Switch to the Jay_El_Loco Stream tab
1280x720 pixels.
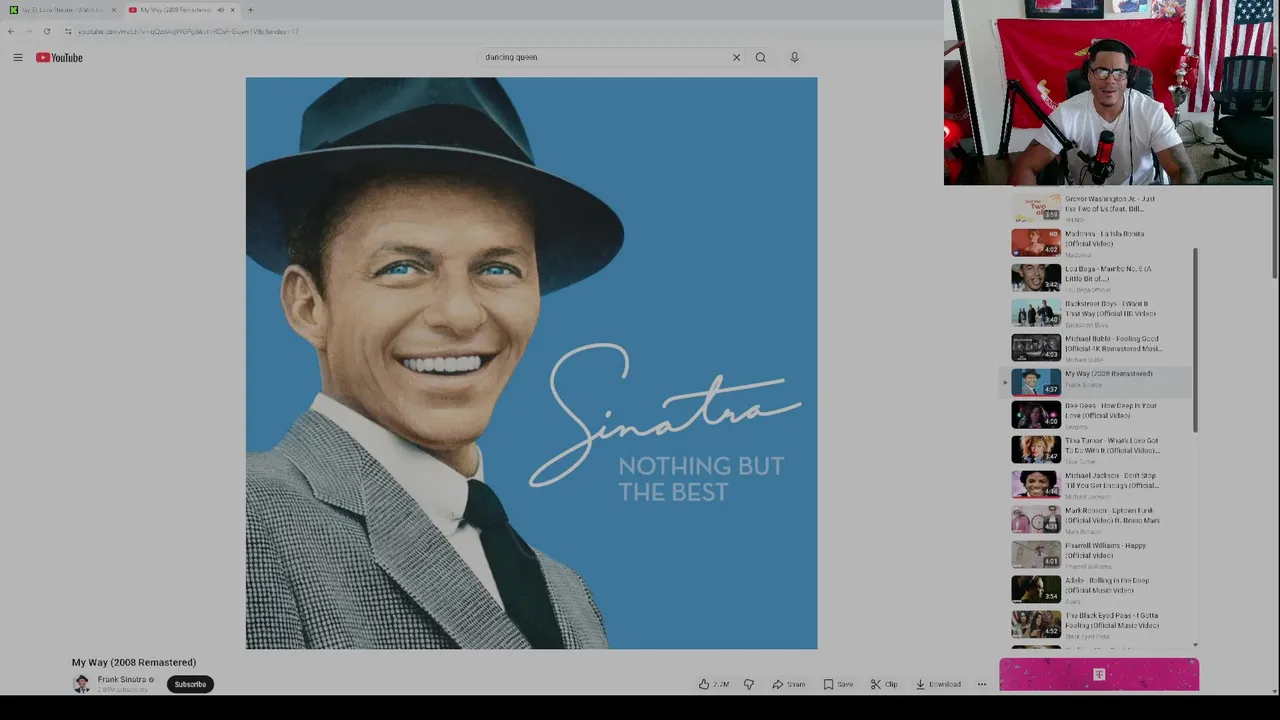pyautogui.click(x=60, y=10)
